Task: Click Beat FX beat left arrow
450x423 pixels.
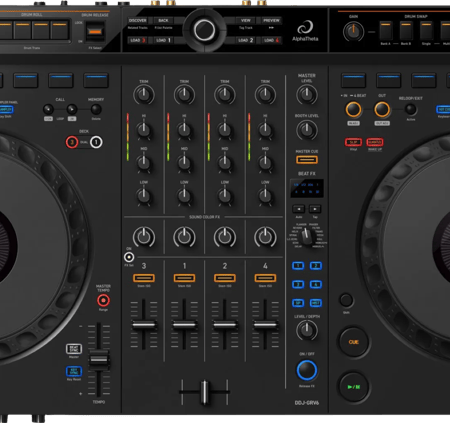Action: click(x=299, y=209)
